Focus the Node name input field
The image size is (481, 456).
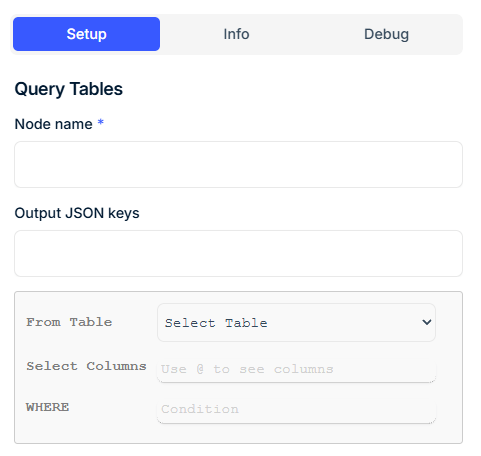click(x=238, y=164)
